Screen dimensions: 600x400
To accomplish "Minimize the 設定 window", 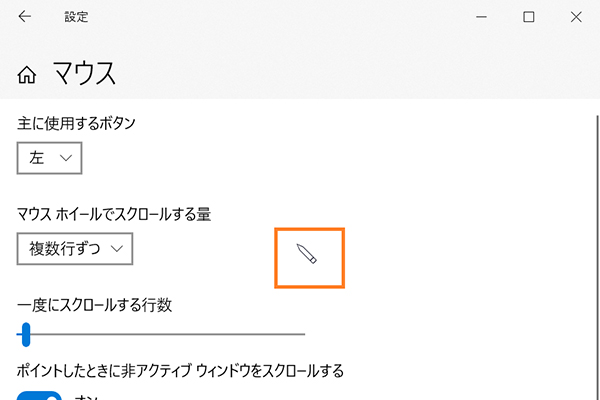I will pyautogui.click(x=482, y=16).
